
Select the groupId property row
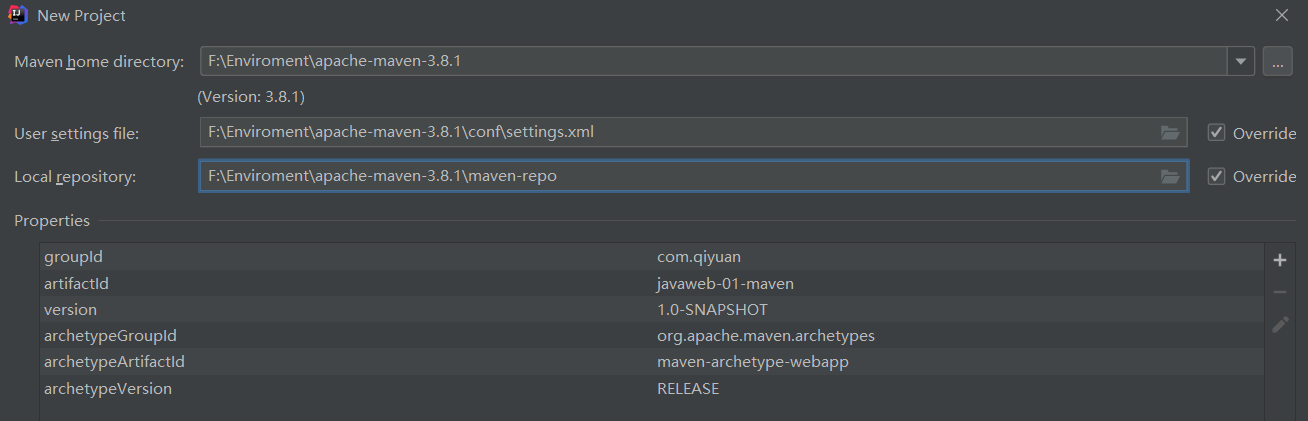pos(652,257)
